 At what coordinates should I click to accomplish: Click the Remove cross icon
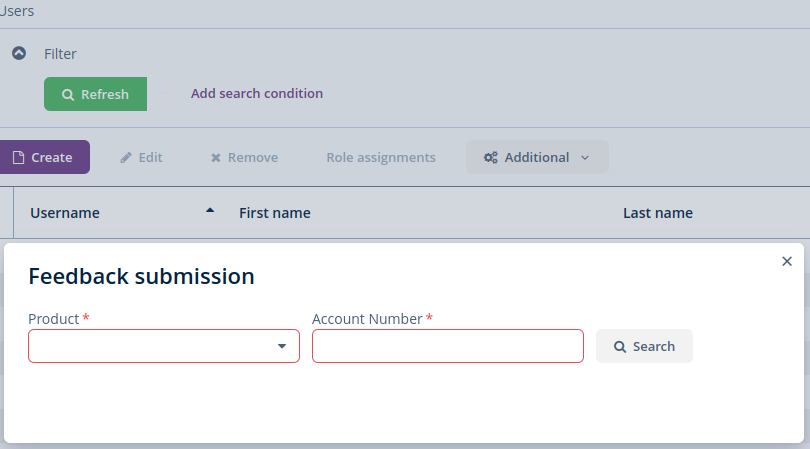point(215,158)
